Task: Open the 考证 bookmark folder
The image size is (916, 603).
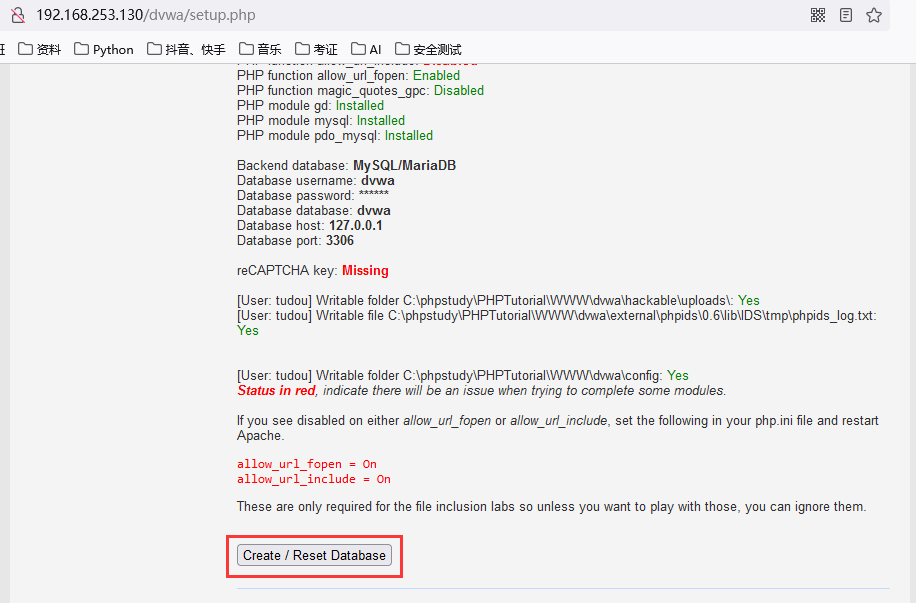Action: 316,50
